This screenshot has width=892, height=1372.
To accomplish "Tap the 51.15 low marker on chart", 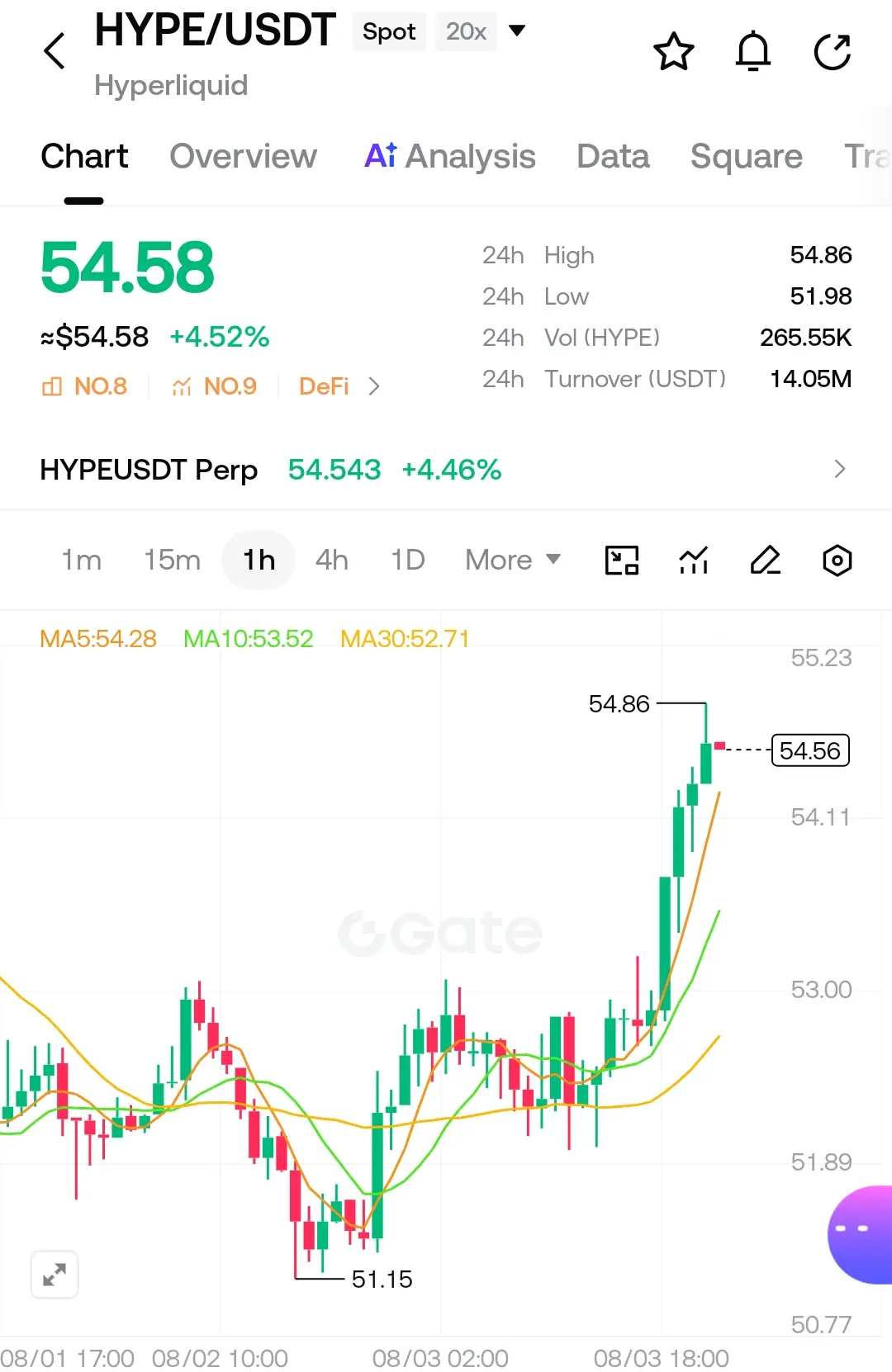I will coord(382,1279).
